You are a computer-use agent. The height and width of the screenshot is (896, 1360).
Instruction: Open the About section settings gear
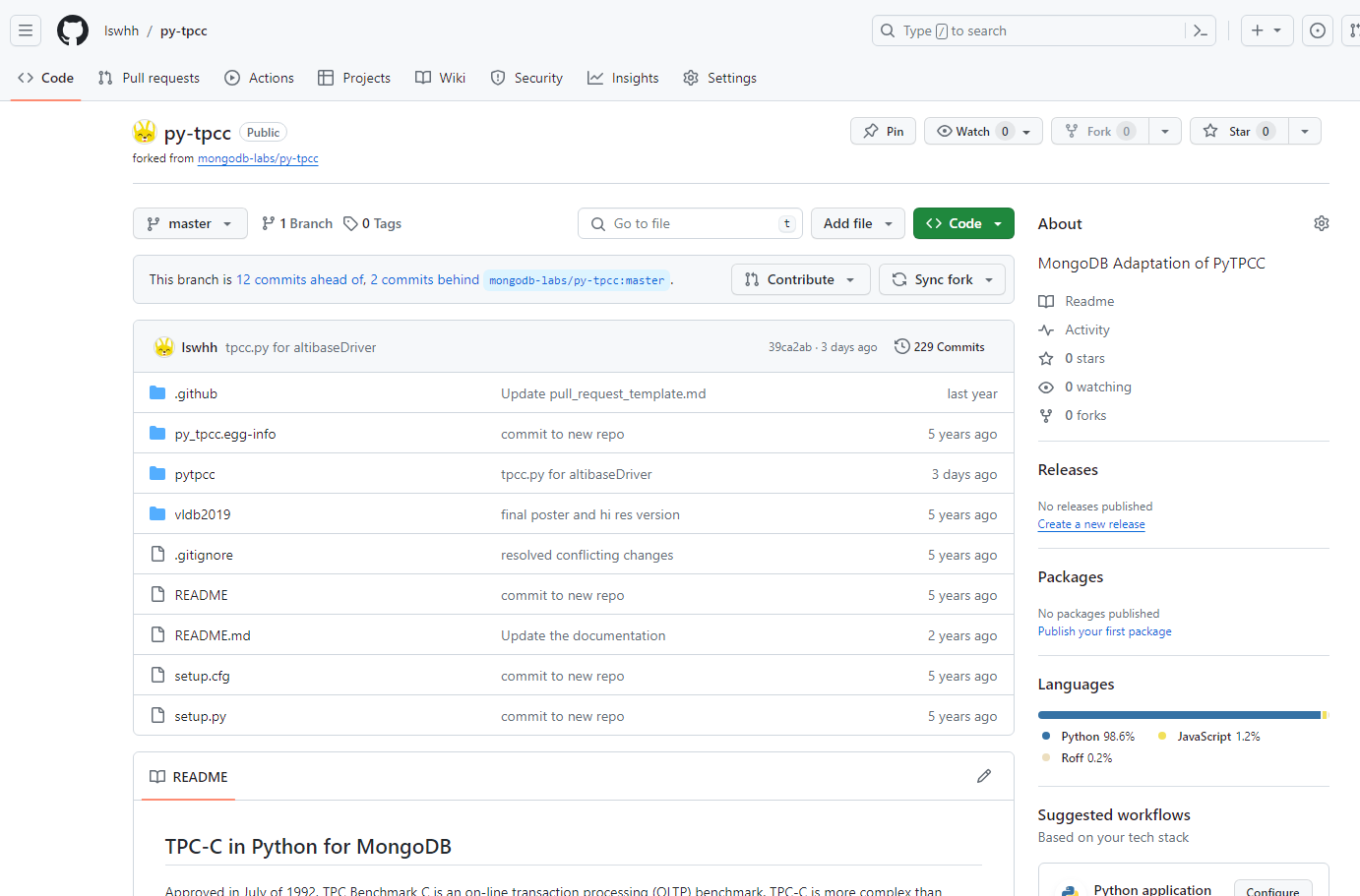pos(1321,223)
